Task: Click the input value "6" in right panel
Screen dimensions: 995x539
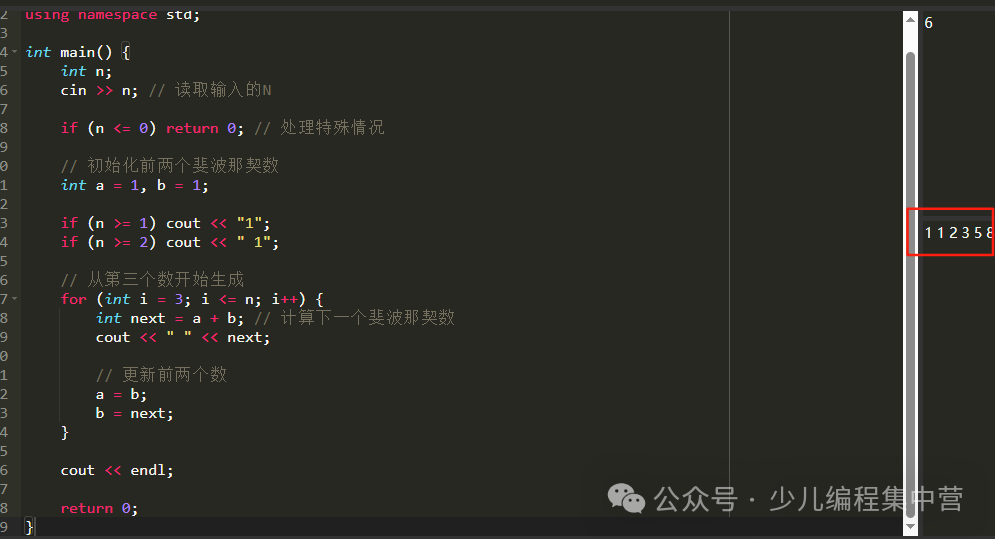Action: 928,23
